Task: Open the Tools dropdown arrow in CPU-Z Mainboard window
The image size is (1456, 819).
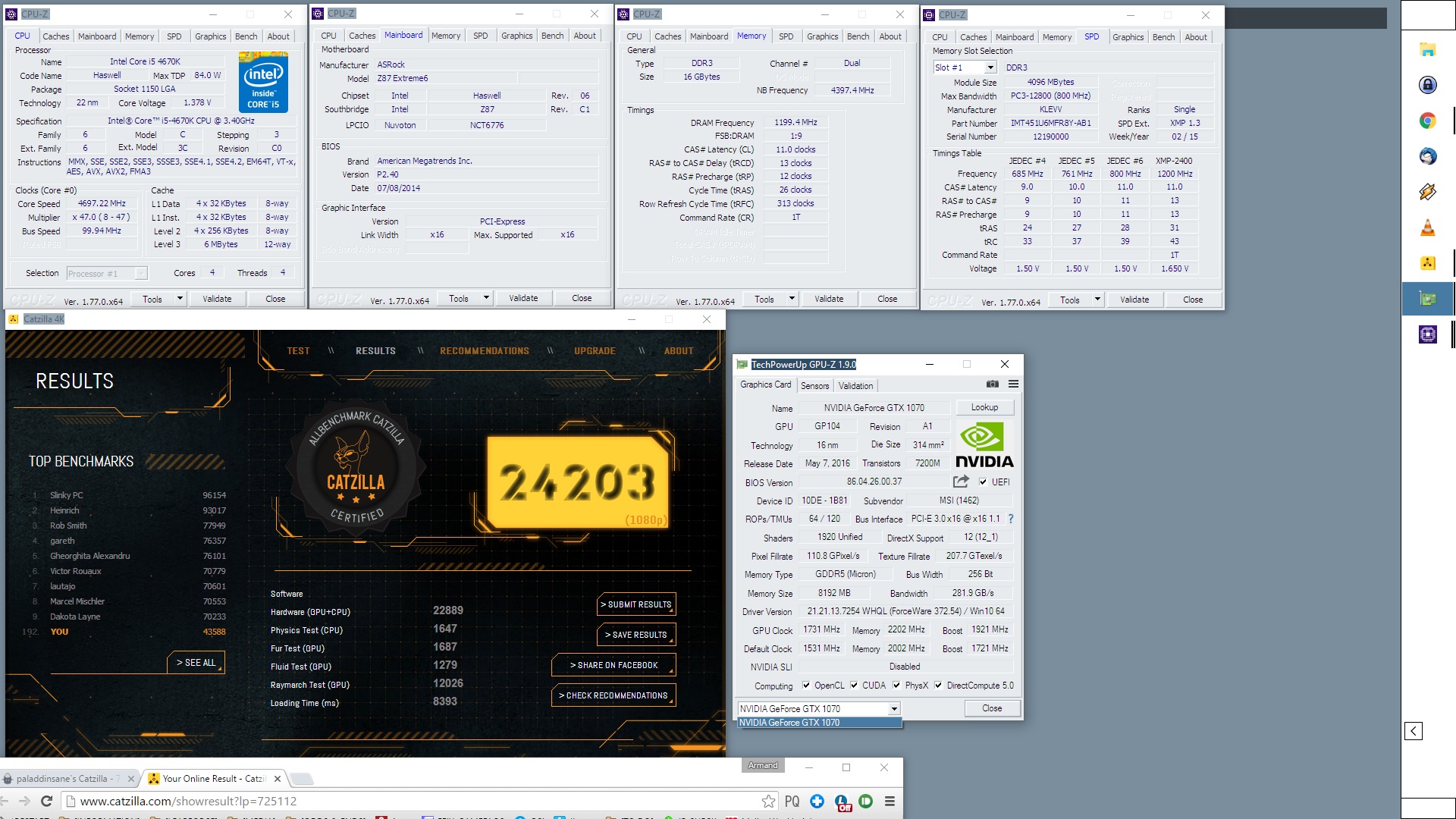Action: point(487,298)
